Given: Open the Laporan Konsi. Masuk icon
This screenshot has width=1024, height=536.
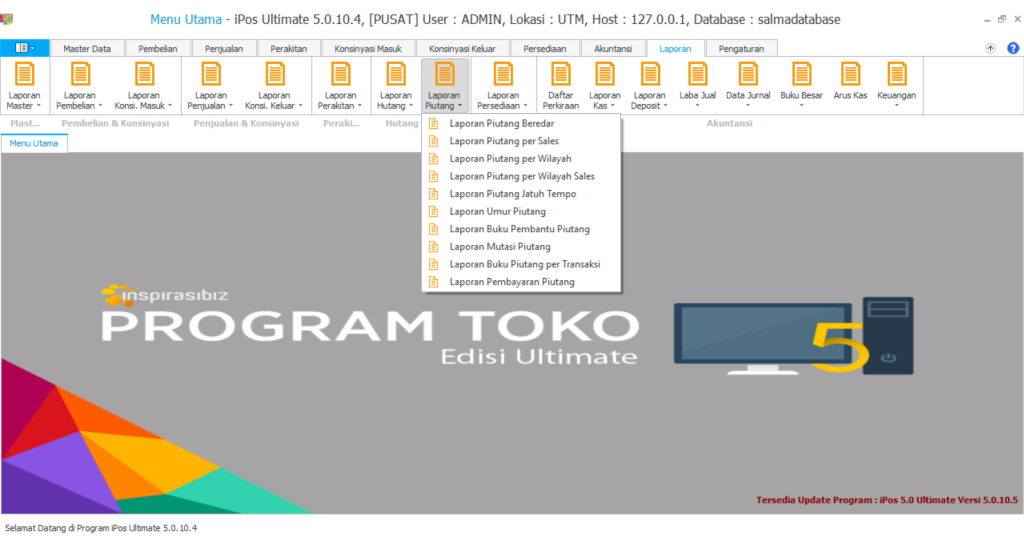Looking at the screenshot, I should (144, 86).
